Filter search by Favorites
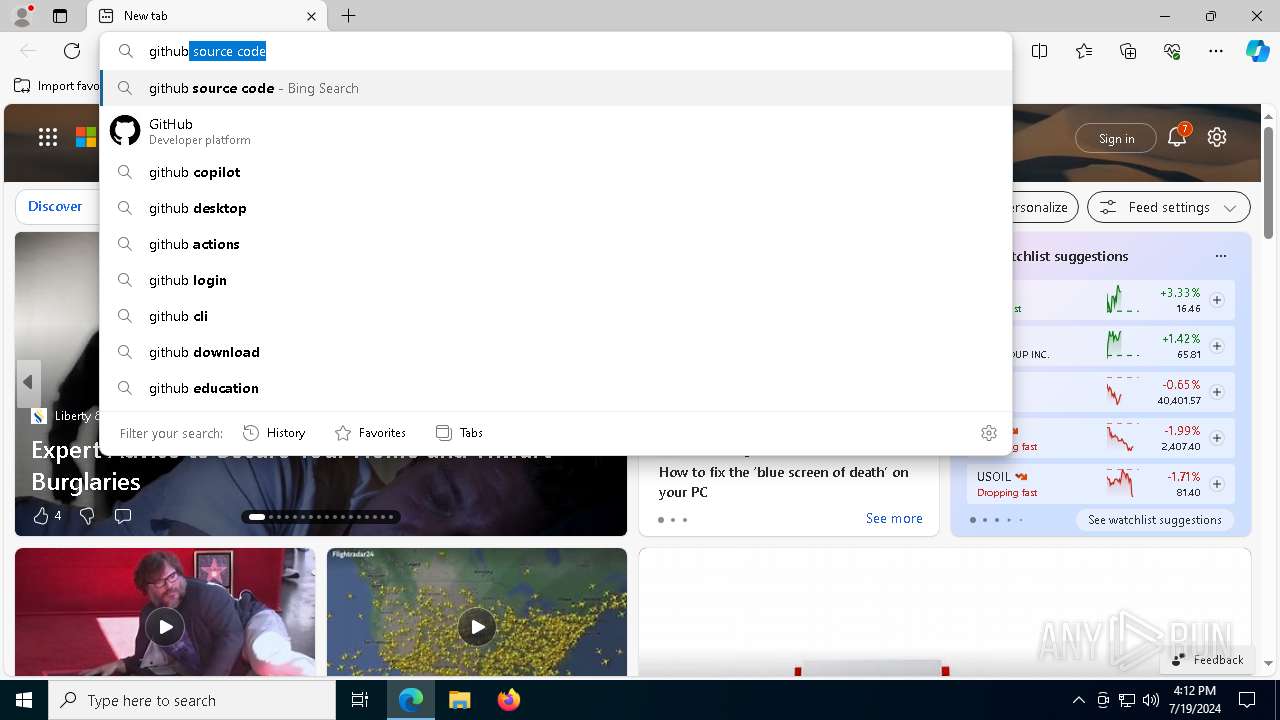 [x=370, y=433]
